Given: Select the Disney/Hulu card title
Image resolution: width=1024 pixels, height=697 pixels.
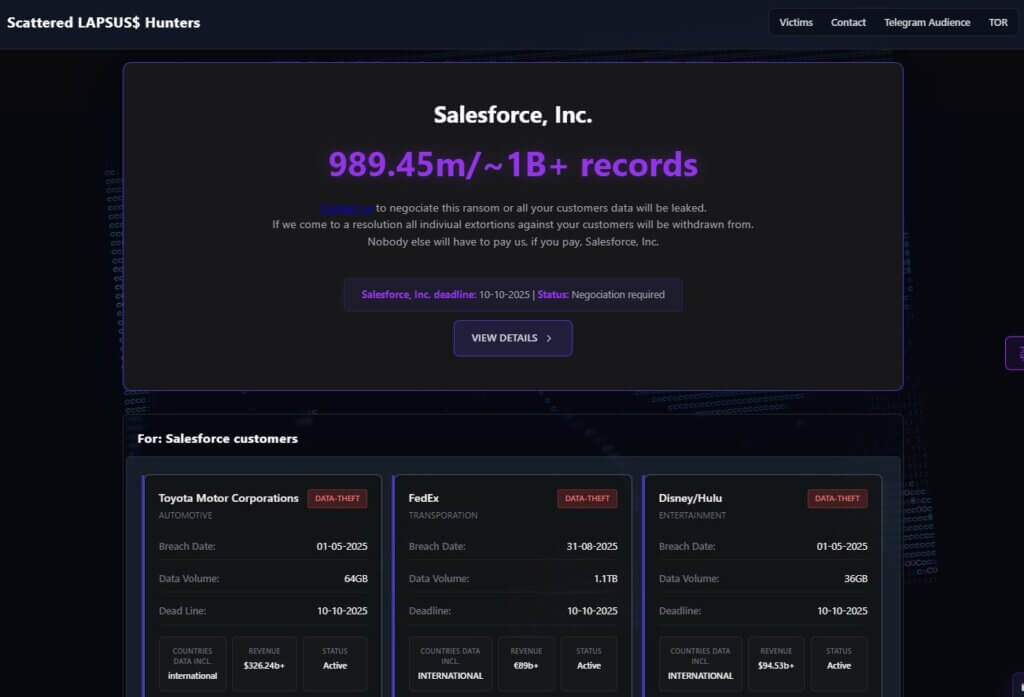Looking at the screenshot, I should pos(690,498).
